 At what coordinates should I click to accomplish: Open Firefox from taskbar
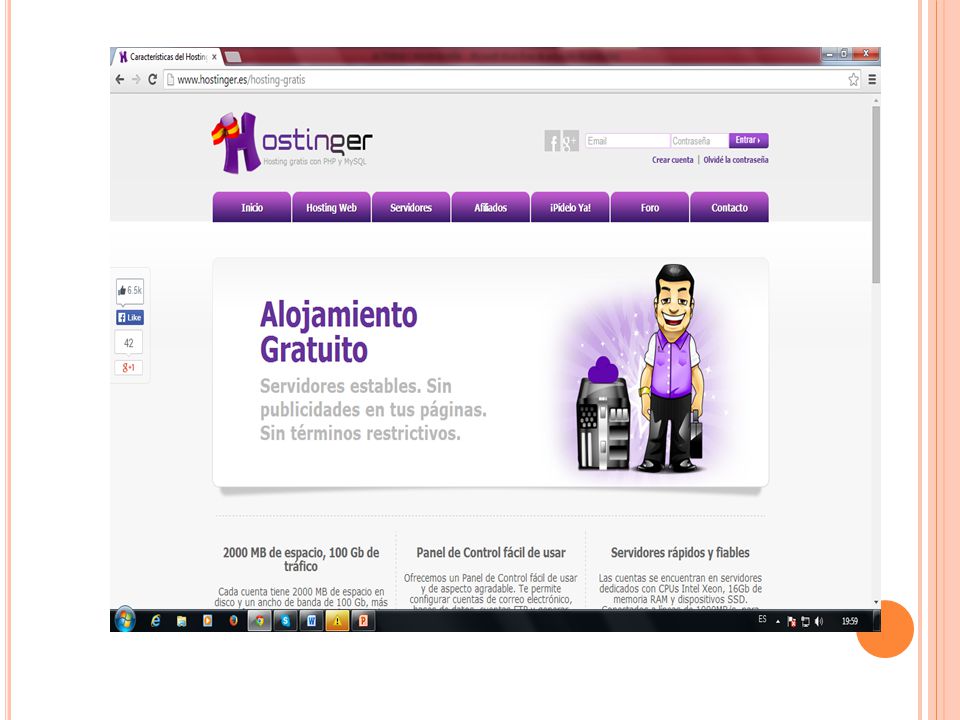click(233, 621)
